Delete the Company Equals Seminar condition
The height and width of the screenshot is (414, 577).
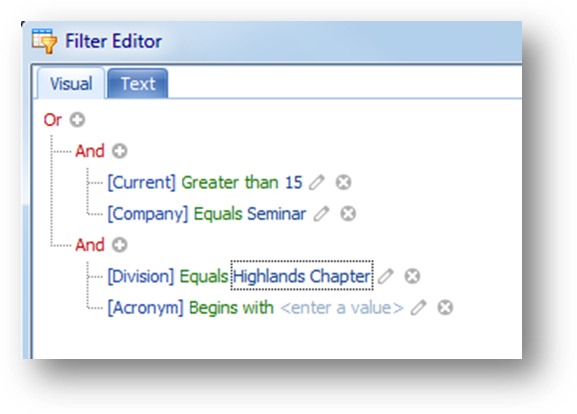[x=348, y=213]
